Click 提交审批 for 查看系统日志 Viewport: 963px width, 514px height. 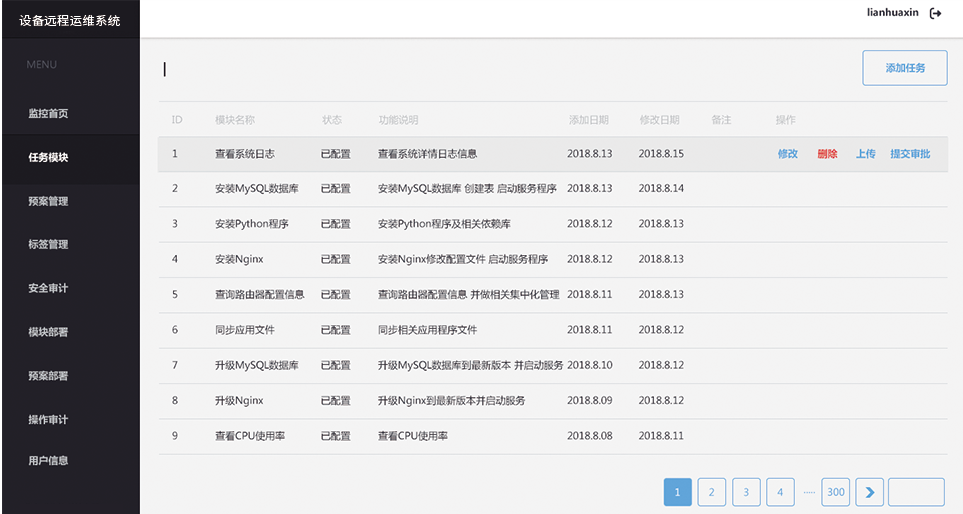point(910,154)
